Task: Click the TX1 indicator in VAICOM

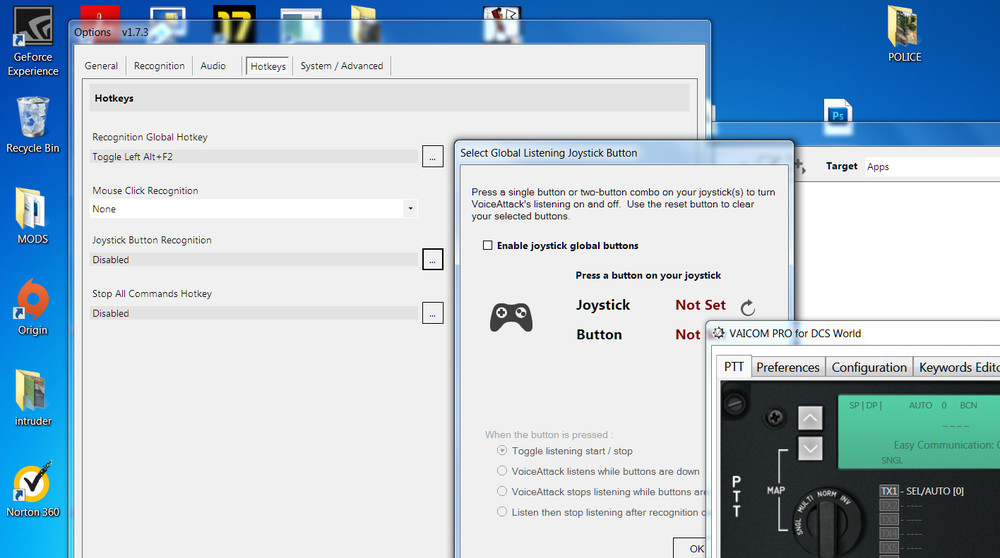Action: click(889, 491)
